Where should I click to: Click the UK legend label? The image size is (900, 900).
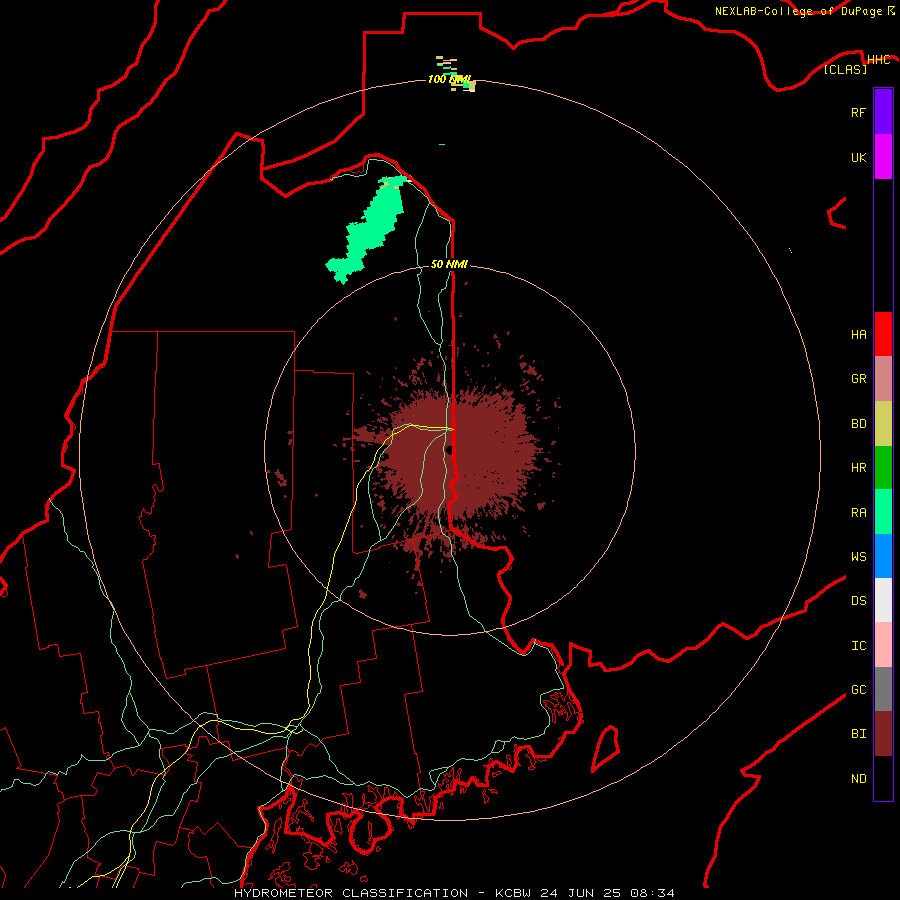coord(858,157)
